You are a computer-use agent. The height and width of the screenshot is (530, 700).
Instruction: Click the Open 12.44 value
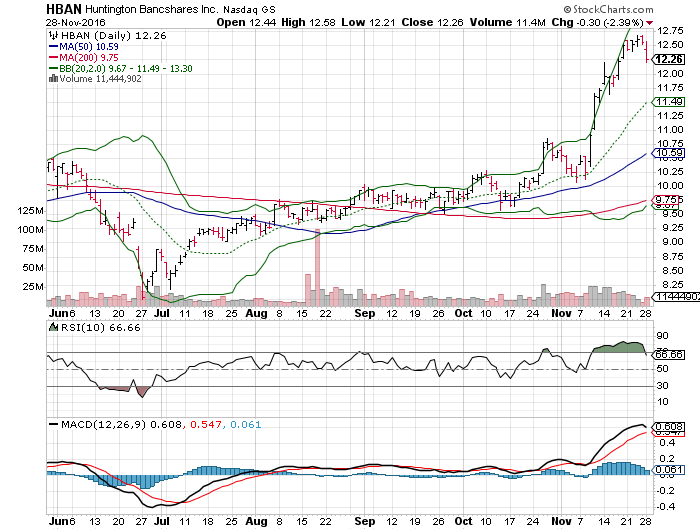(x=246, y=22)
